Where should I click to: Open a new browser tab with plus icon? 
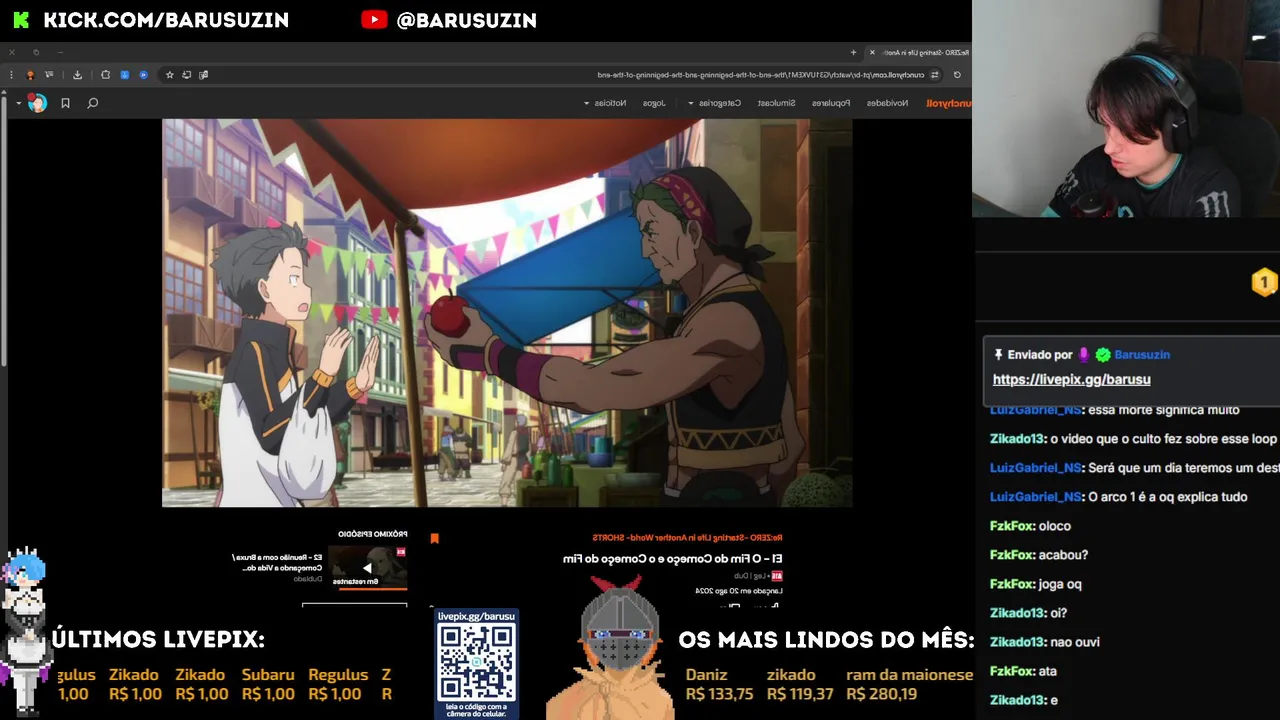853,52
